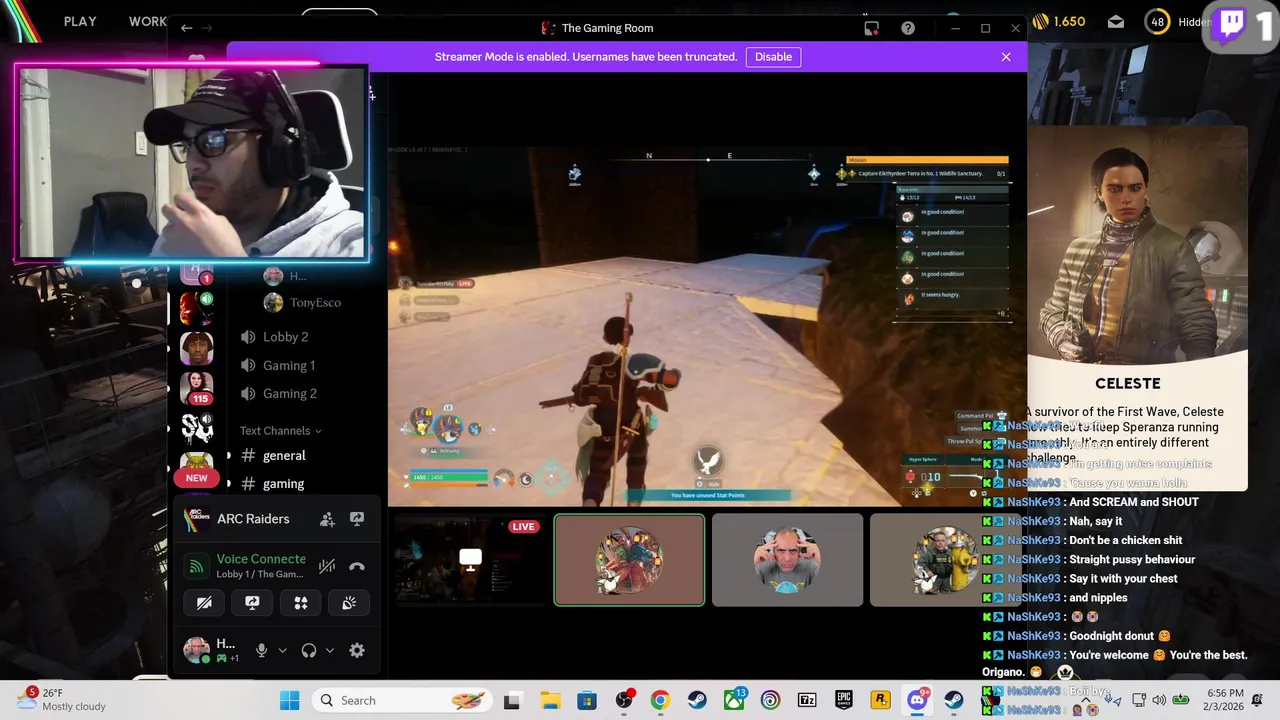
Task: Open the soundboard button
Action: (x=349, y=603)
